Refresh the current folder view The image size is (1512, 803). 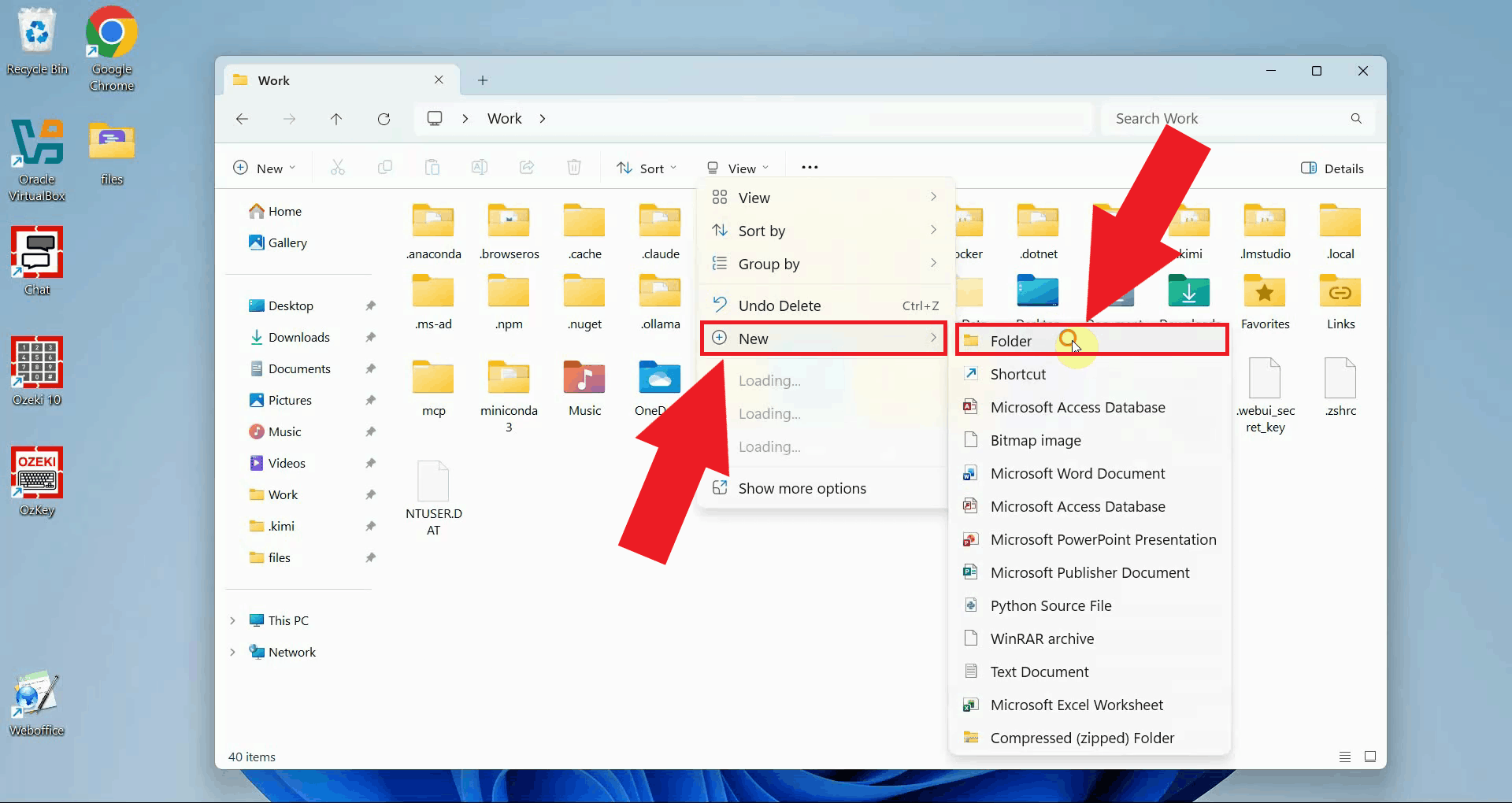coord(384,118)
